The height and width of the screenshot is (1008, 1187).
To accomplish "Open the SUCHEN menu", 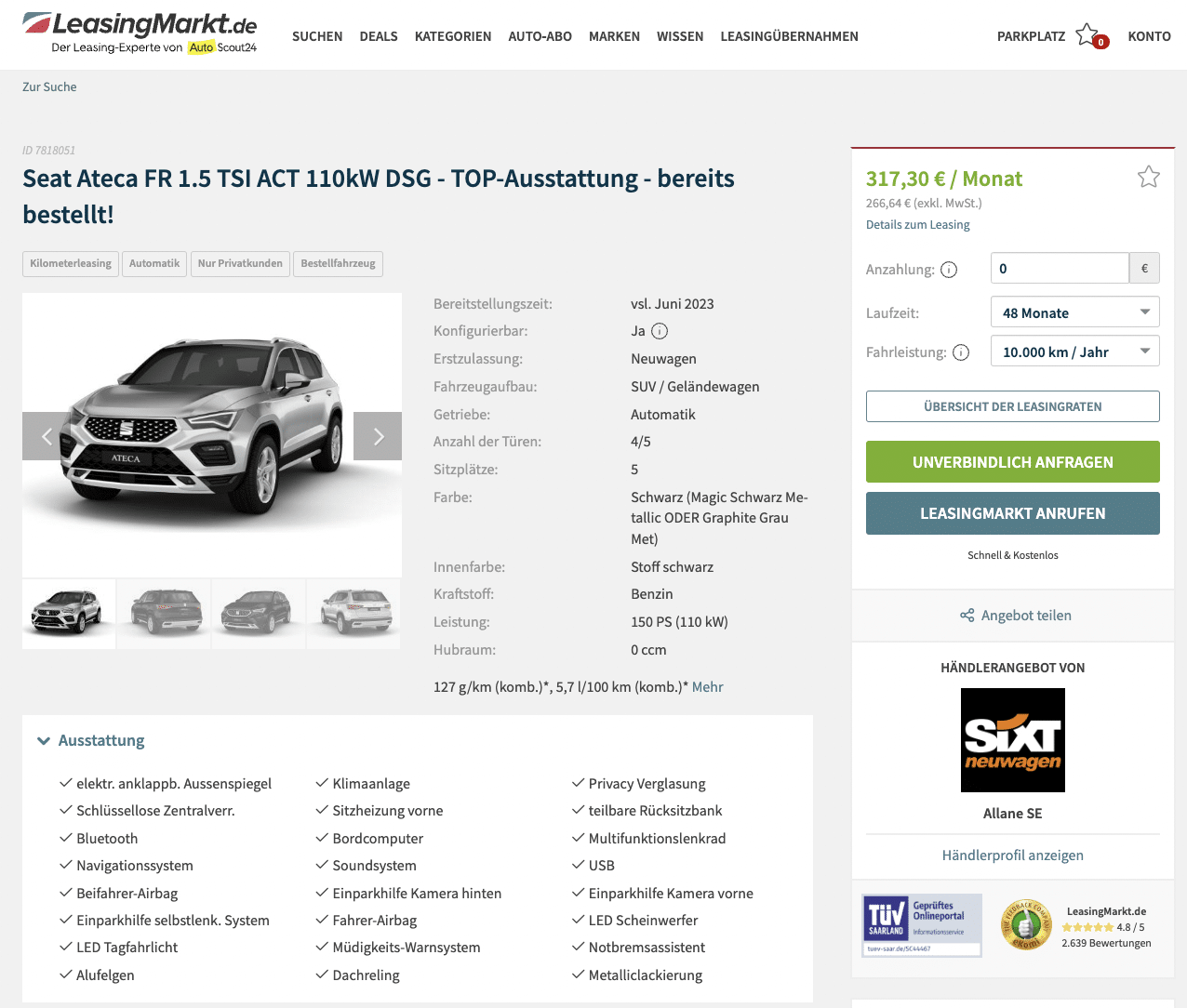I will coord(317,36).
